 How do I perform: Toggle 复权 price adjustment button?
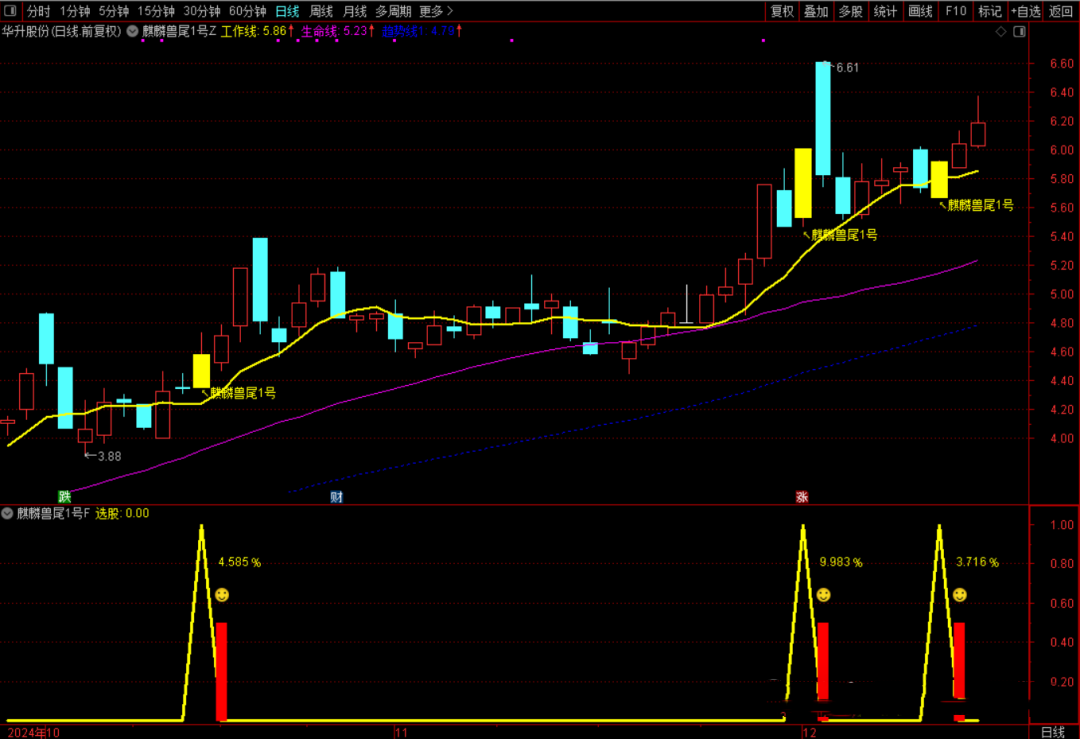pos(782,12)
